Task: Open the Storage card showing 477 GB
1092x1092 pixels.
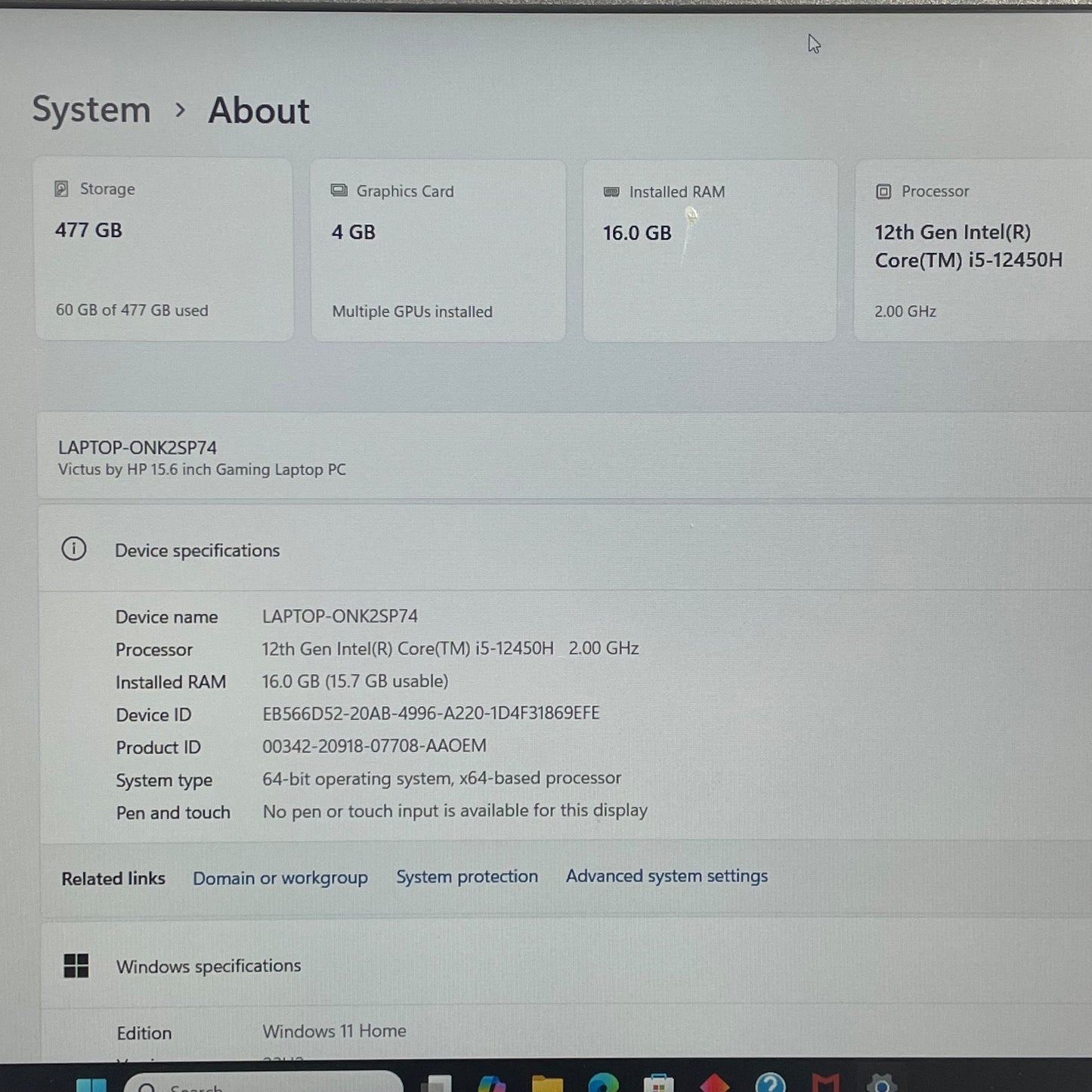Action: (164, 249)
